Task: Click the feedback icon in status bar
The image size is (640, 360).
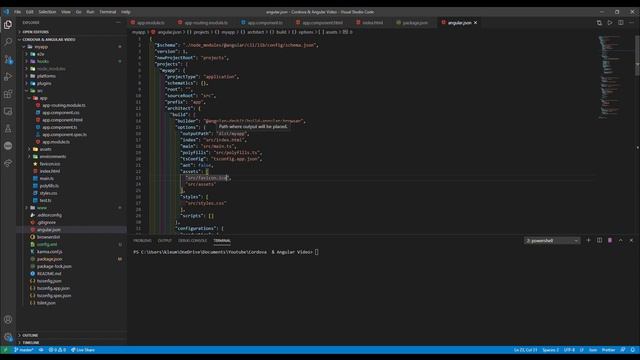Action: tap(623, 350)
